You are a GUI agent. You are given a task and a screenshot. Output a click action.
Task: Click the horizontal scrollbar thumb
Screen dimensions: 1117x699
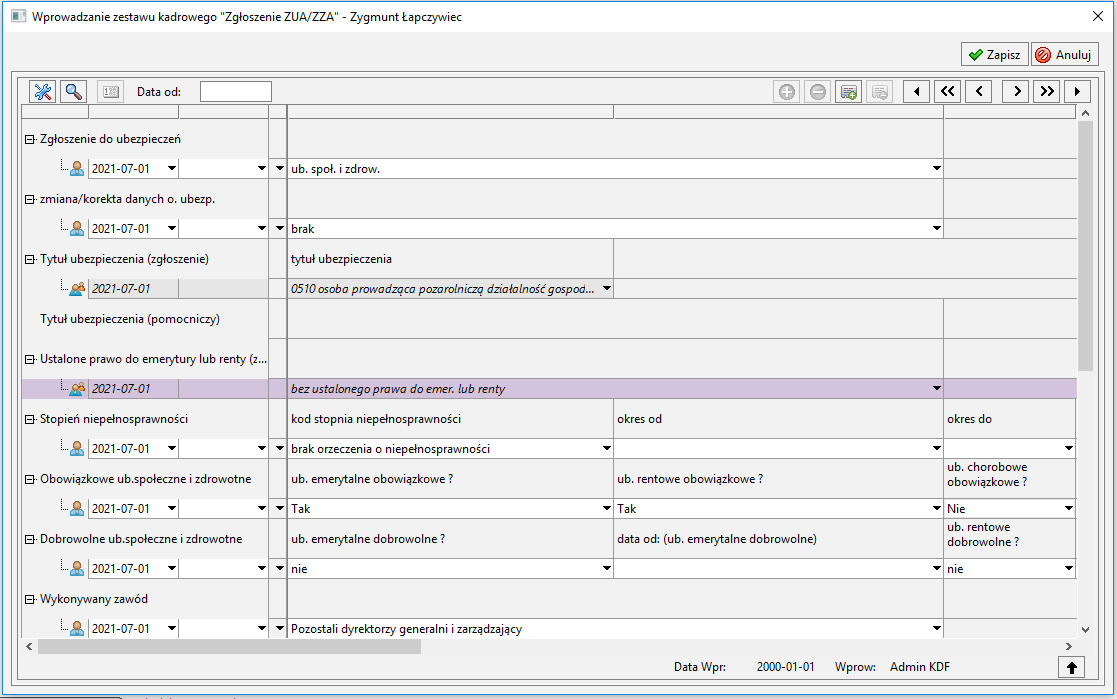[229, 646]
